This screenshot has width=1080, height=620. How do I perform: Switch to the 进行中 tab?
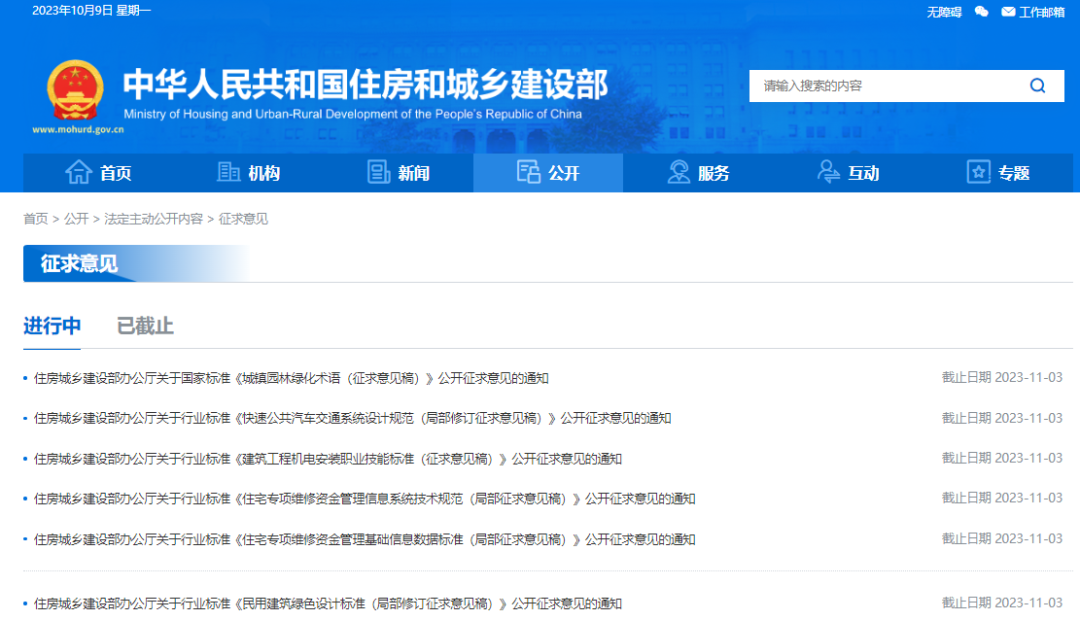coord(52,325)
